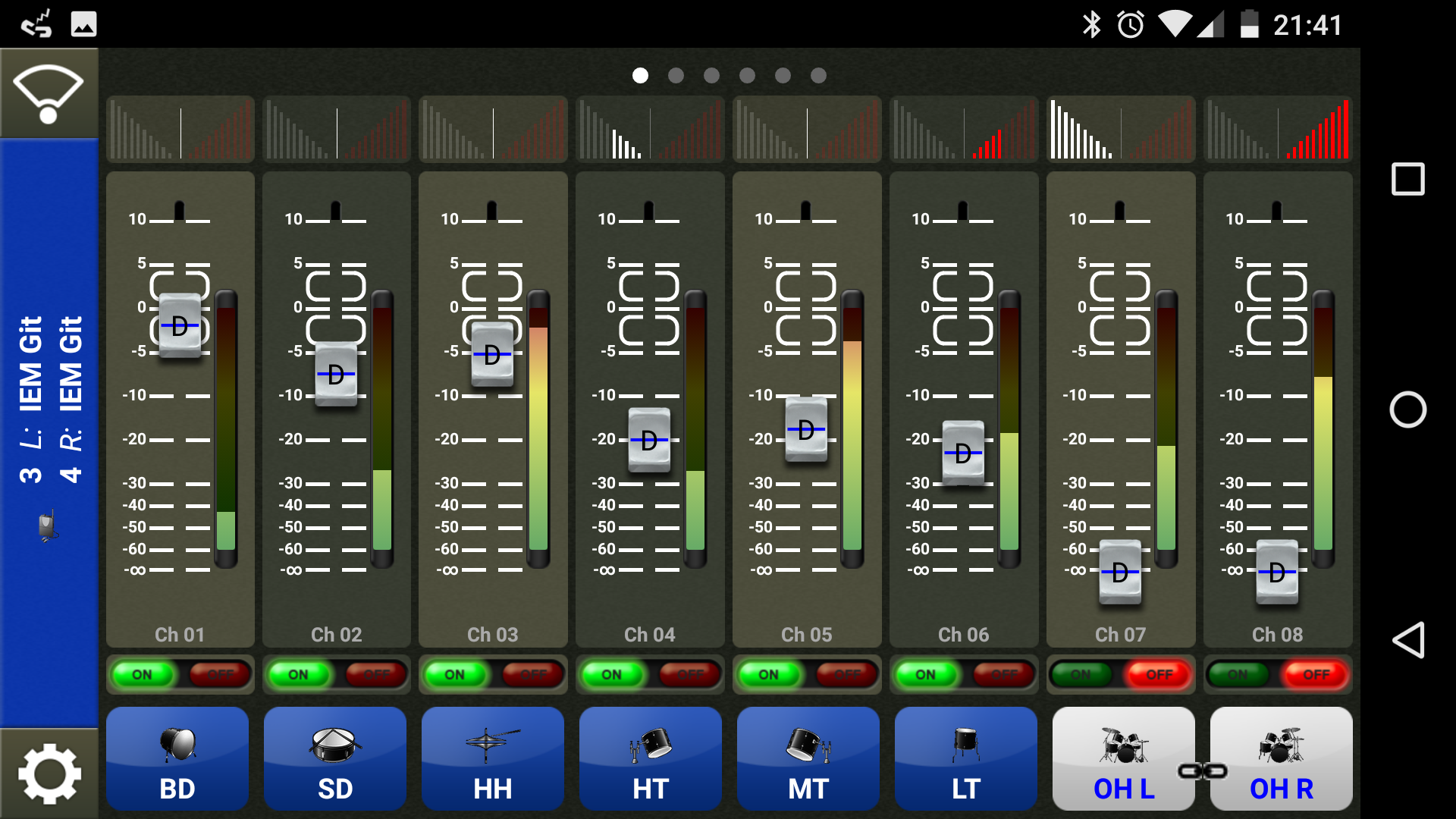Select the SD snare drum channel button
1456x819 pixels.
pyautogui.click(x=335, y=759)
